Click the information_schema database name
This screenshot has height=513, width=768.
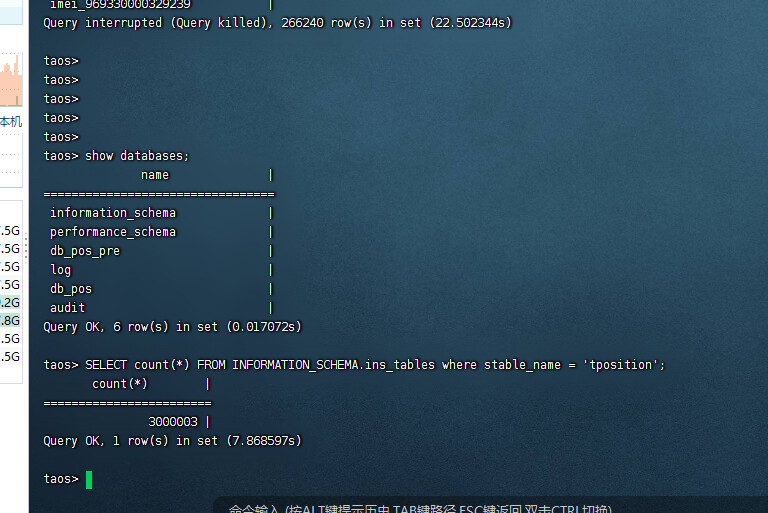pyautogui.click(x=112, y=213)
